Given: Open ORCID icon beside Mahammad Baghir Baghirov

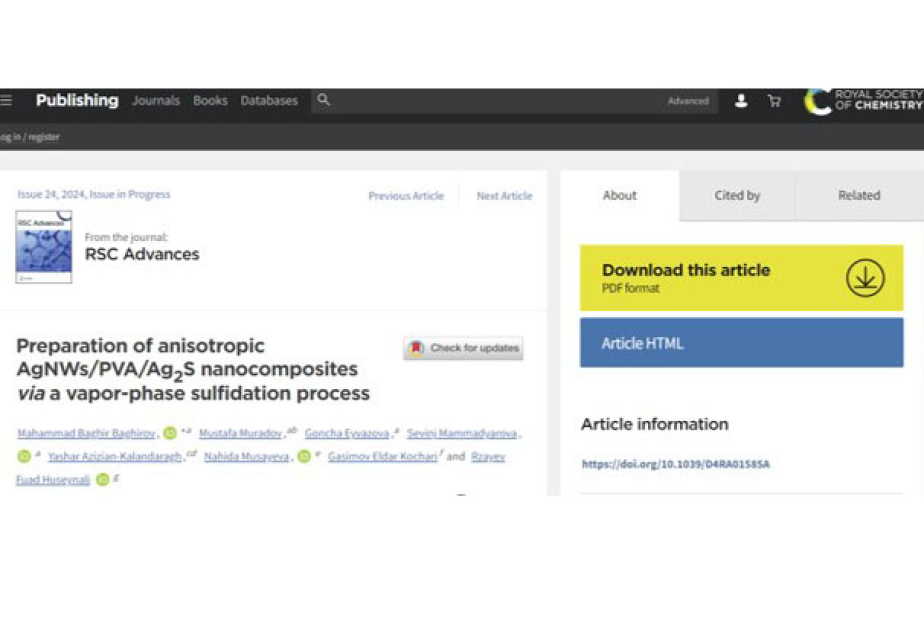Looking at the screenshot, I should [x=170, y=433].
